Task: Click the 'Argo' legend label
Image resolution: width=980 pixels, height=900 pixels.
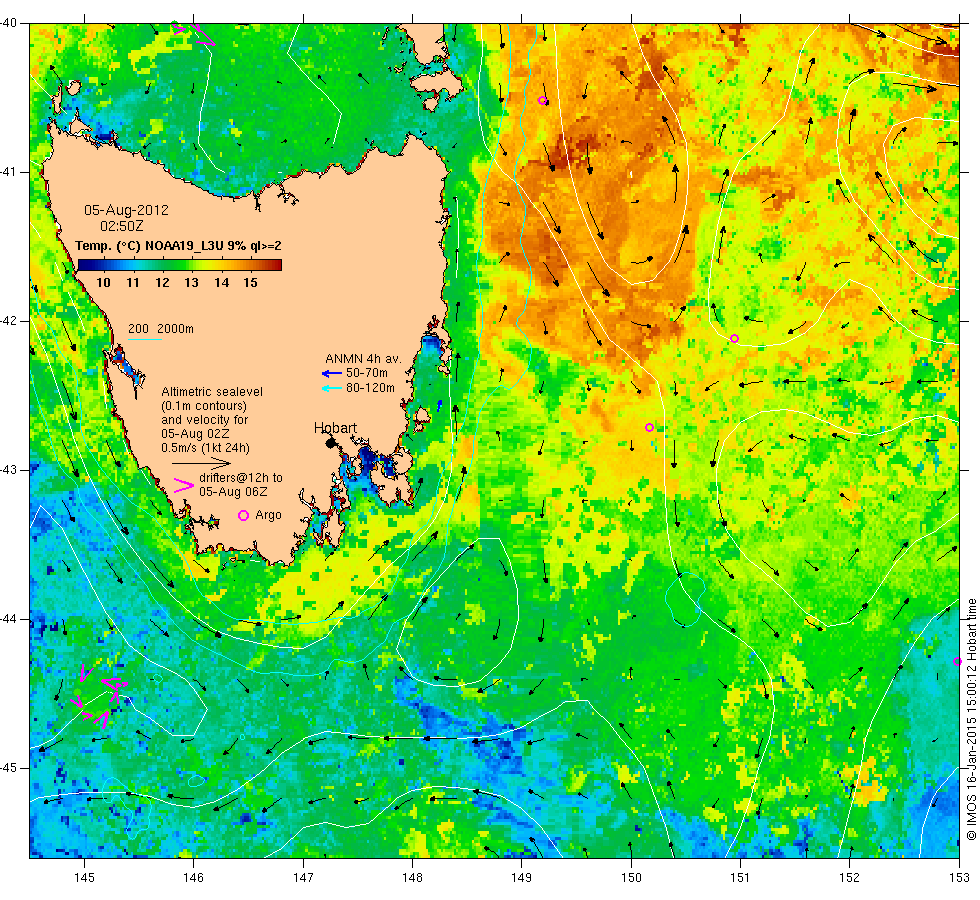Action: tap(268, 515)
